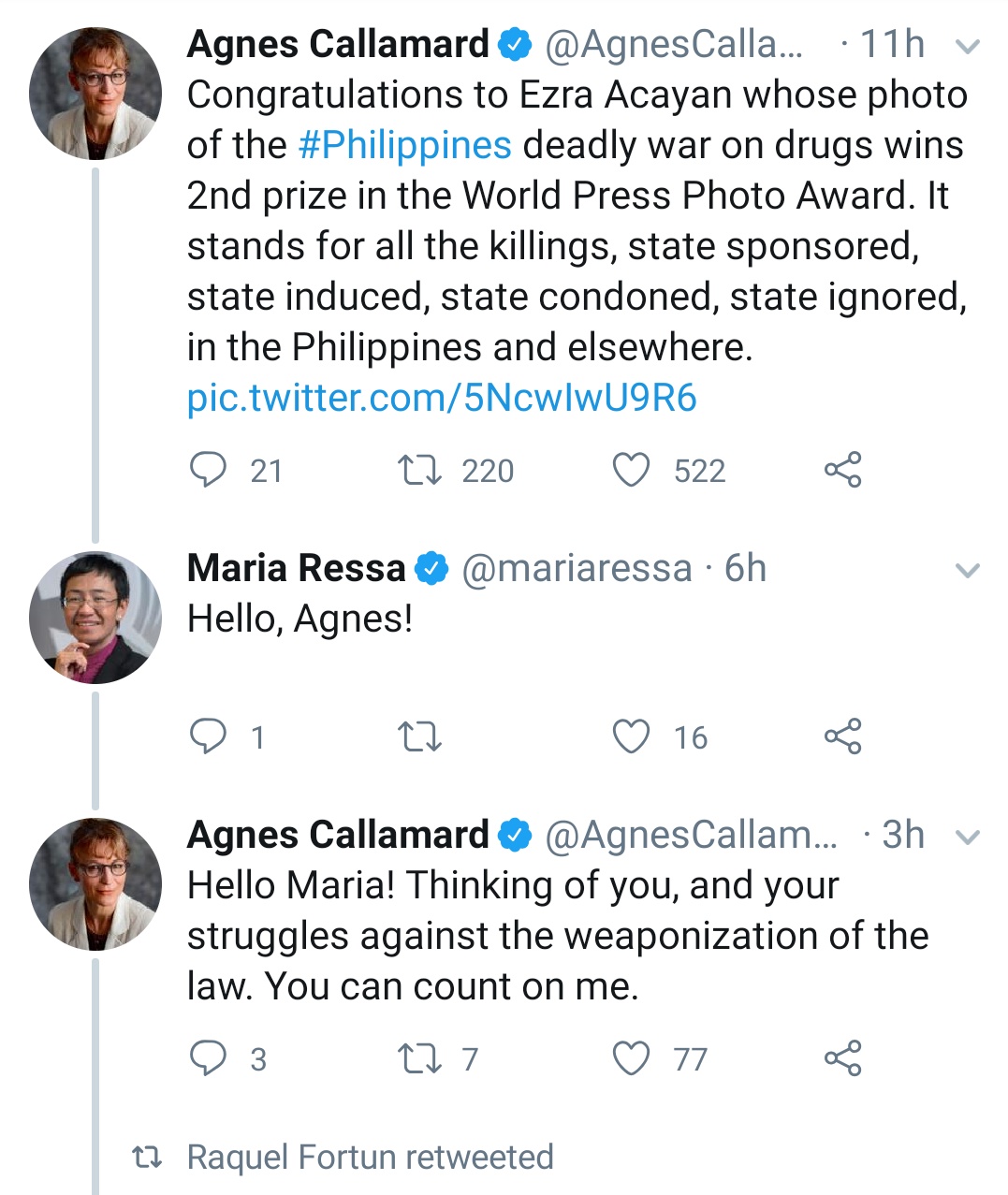Reply to the World Press Photo tweet

click(x=208, y=470)
